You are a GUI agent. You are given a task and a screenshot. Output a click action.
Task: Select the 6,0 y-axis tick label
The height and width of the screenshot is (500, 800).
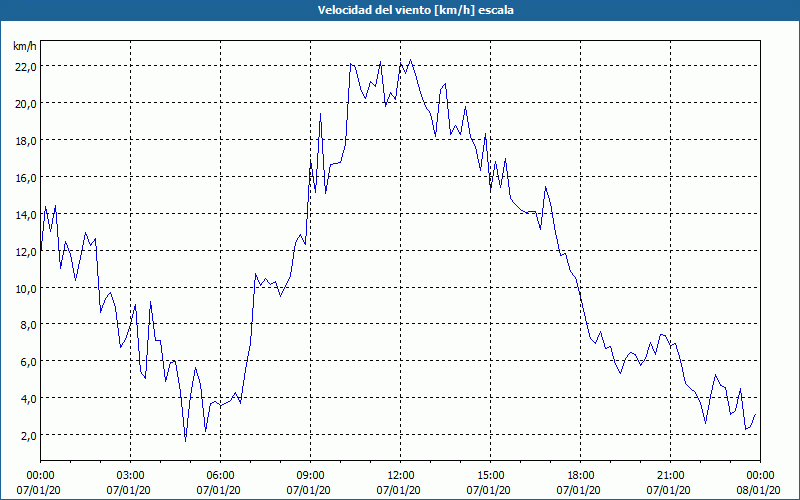(28, 361)
